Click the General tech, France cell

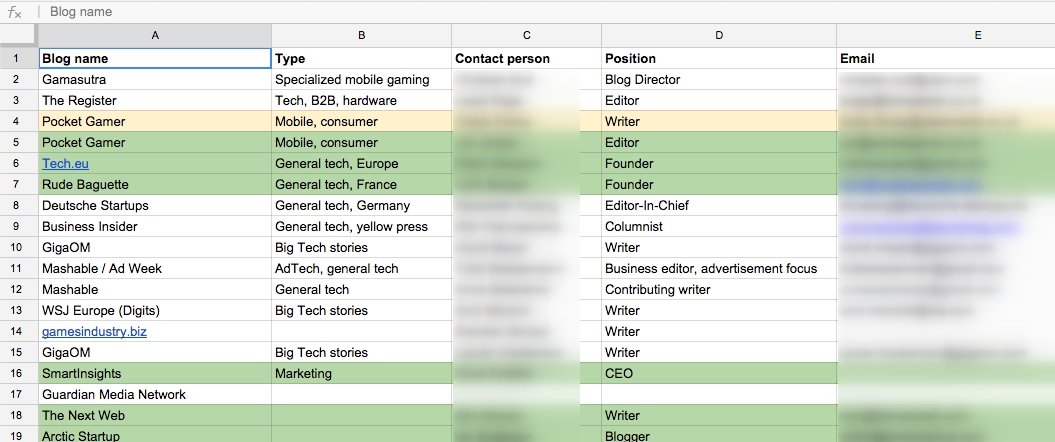pyautogui.click(x=361, y=184)
